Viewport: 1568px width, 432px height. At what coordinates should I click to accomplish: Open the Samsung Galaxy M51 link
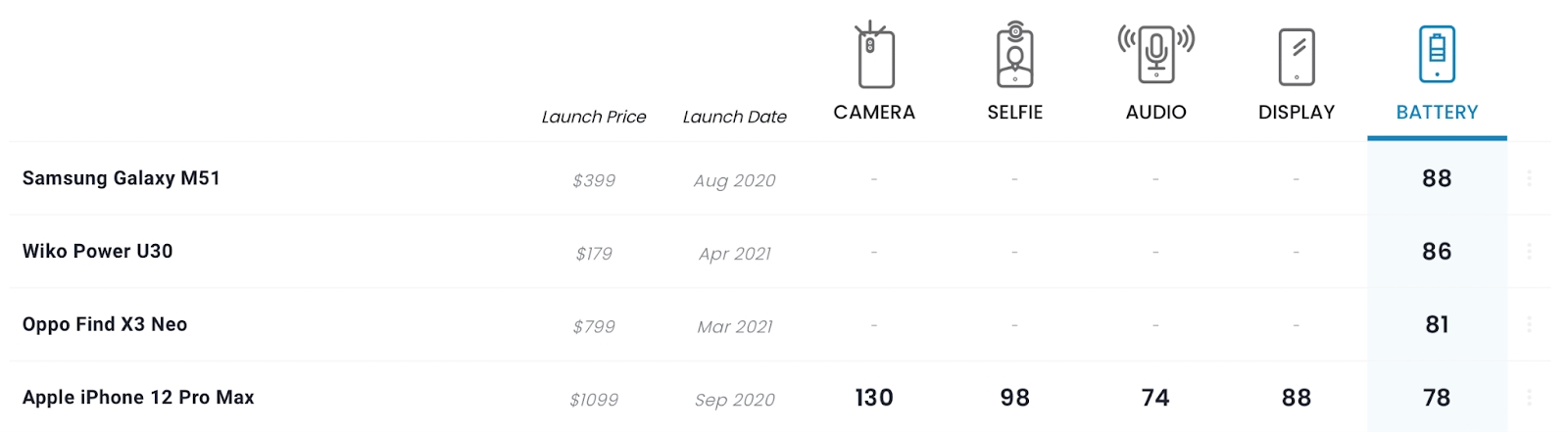point(122,178)
